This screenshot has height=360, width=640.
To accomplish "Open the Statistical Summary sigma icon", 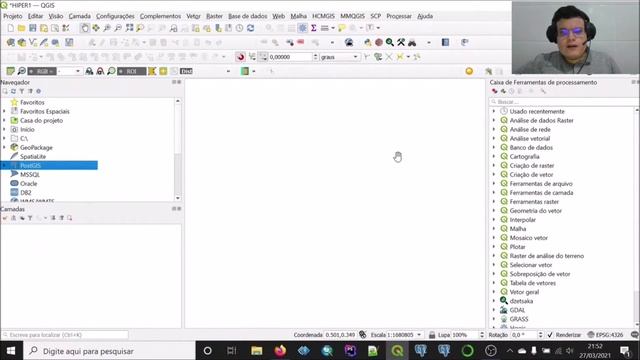I will (313, 28).
